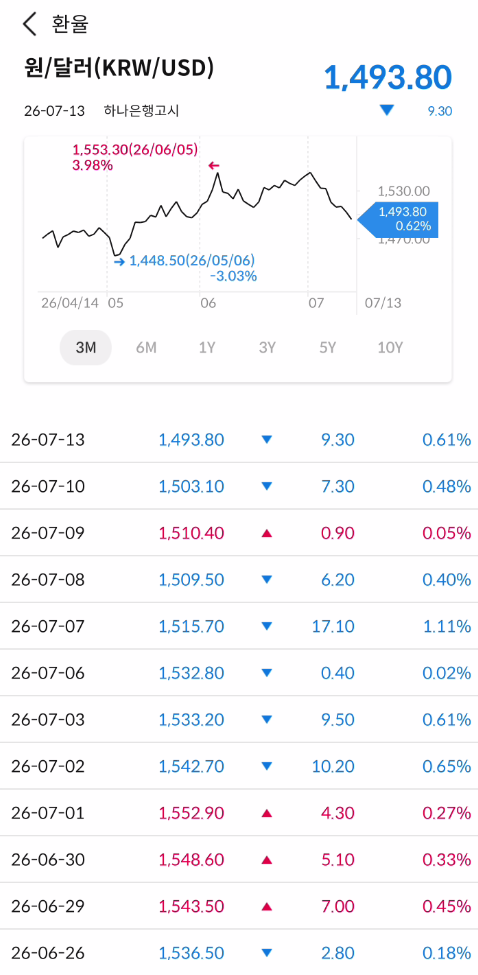Choose the 5Y chart period
Image resolution: width=478 pixels, height=975 pixels.
(328, 348)
